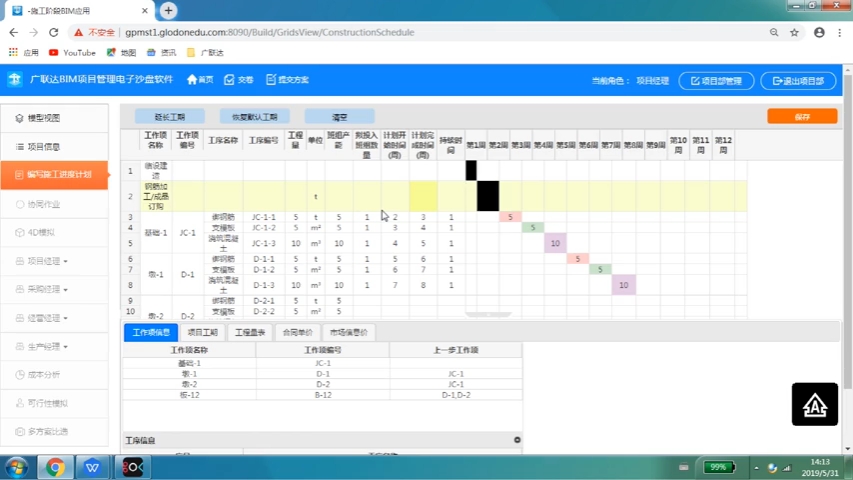853x480 pixels.
Task: Click the 延长工期 button
Action: (x=170, y=116)
